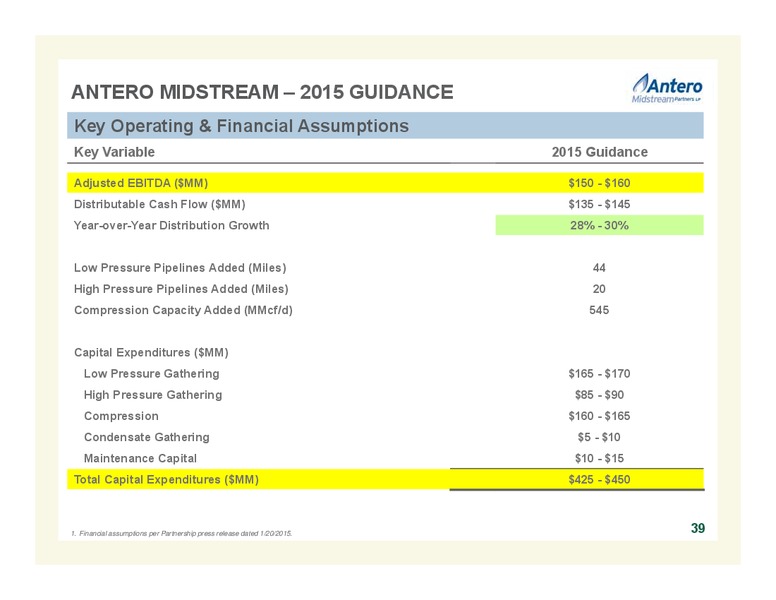Select the '2015 Guidance' column header
Viewport: 776px width, 600px height.
[x=599, y=152]
